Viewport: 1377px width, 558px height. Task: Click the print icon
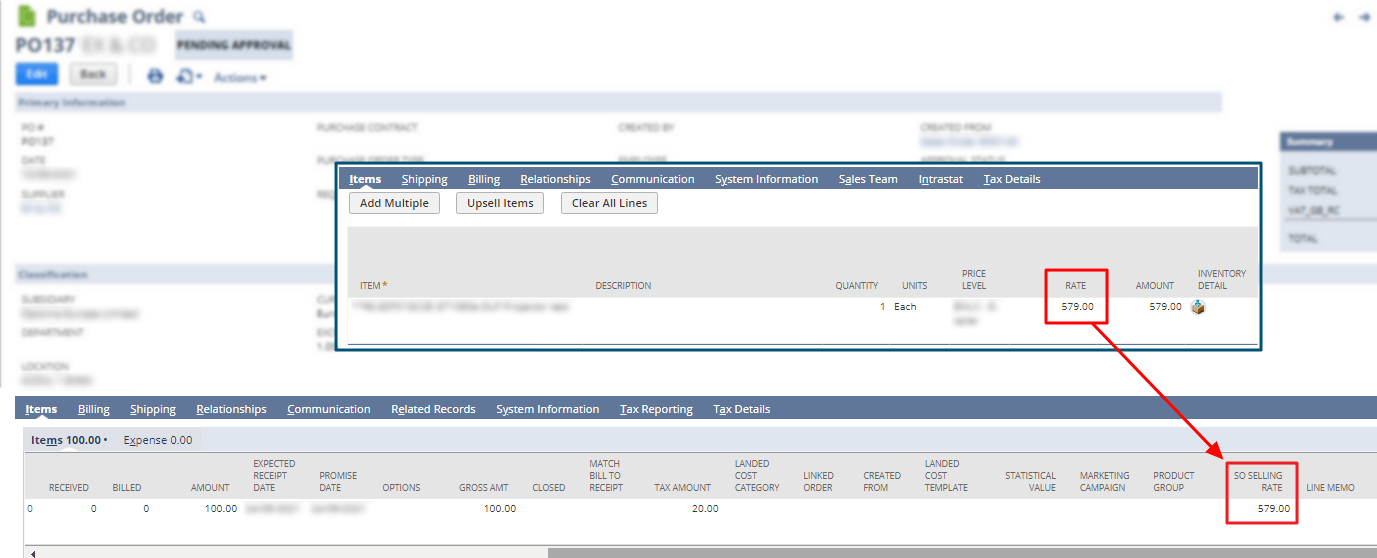click(155, 76)
